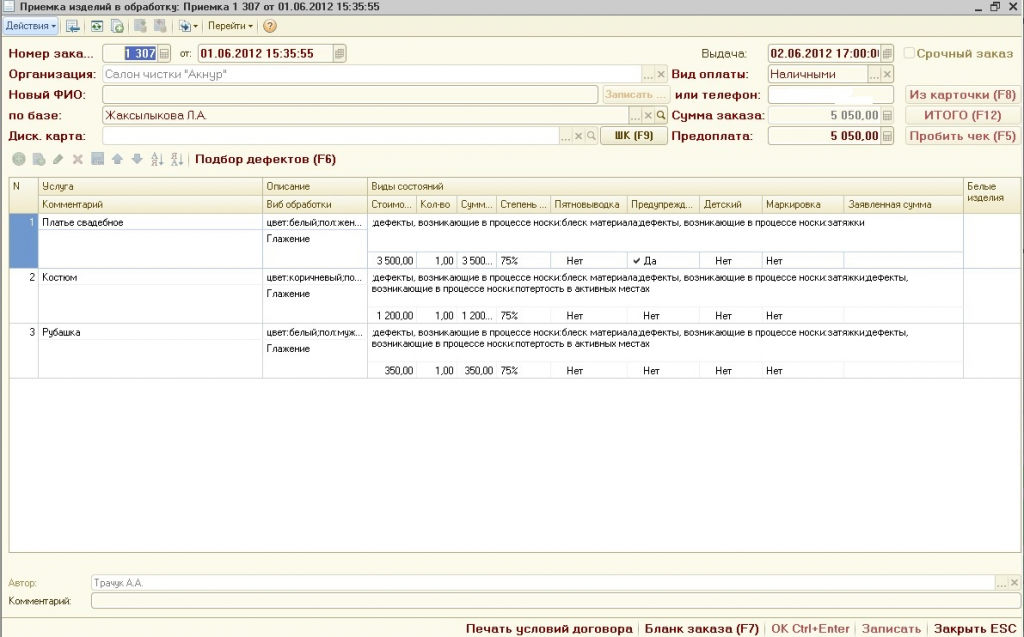Sort rows ascending with the A-Z icon
The image size is (1024, 637).
pos(157,159)
